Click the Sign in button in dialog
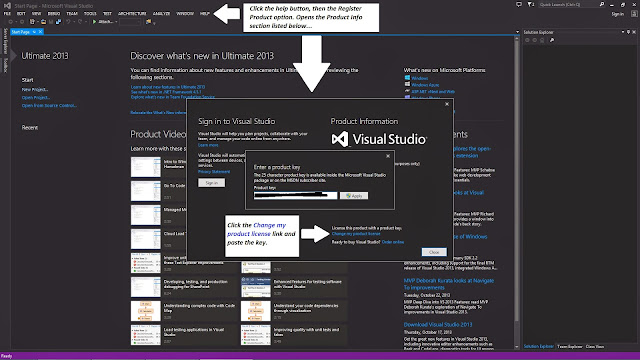The image size is (640, 360). 211,183
